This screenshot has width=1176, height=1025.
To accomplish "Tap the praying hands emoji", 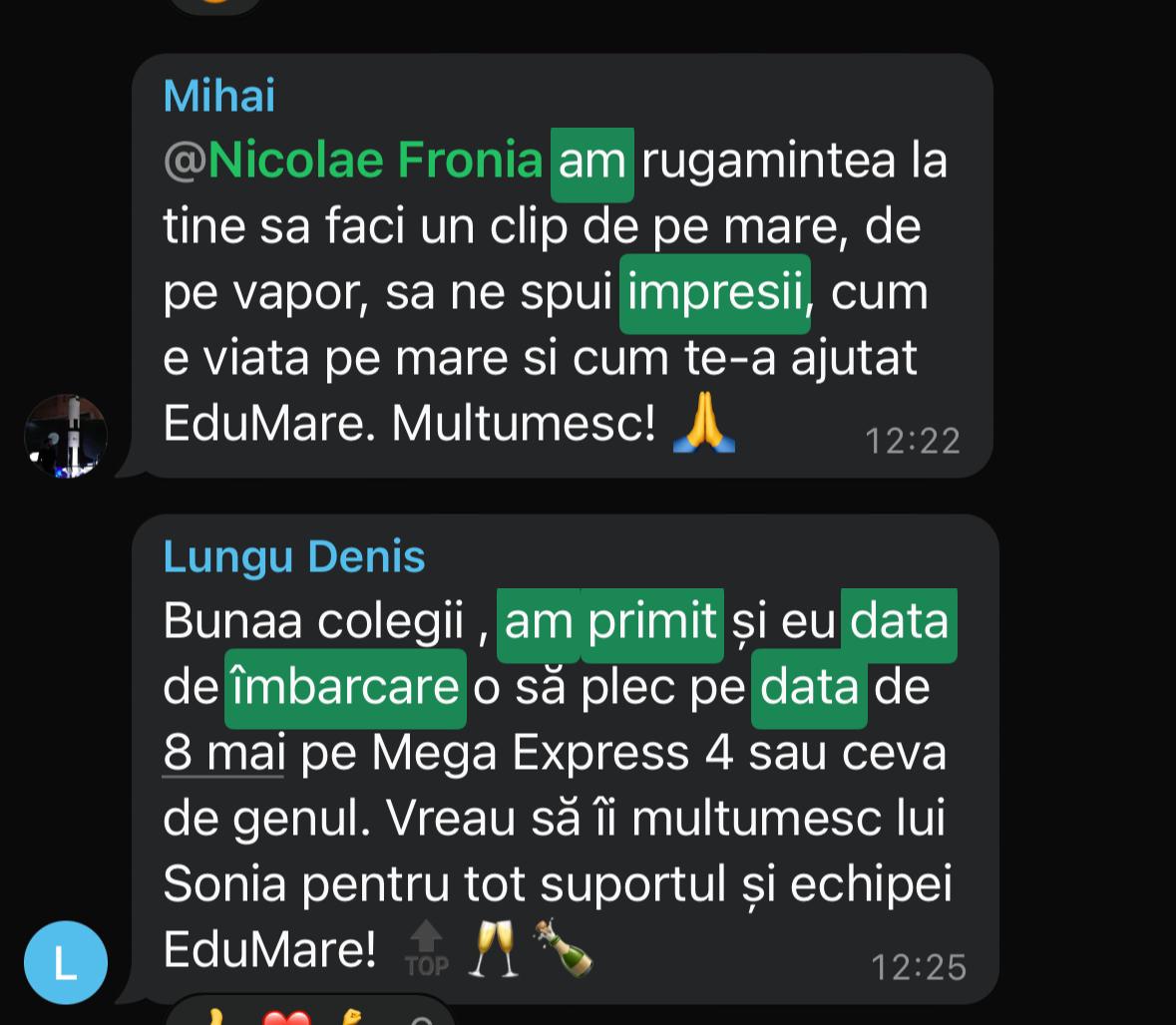I will coord(703,422).
